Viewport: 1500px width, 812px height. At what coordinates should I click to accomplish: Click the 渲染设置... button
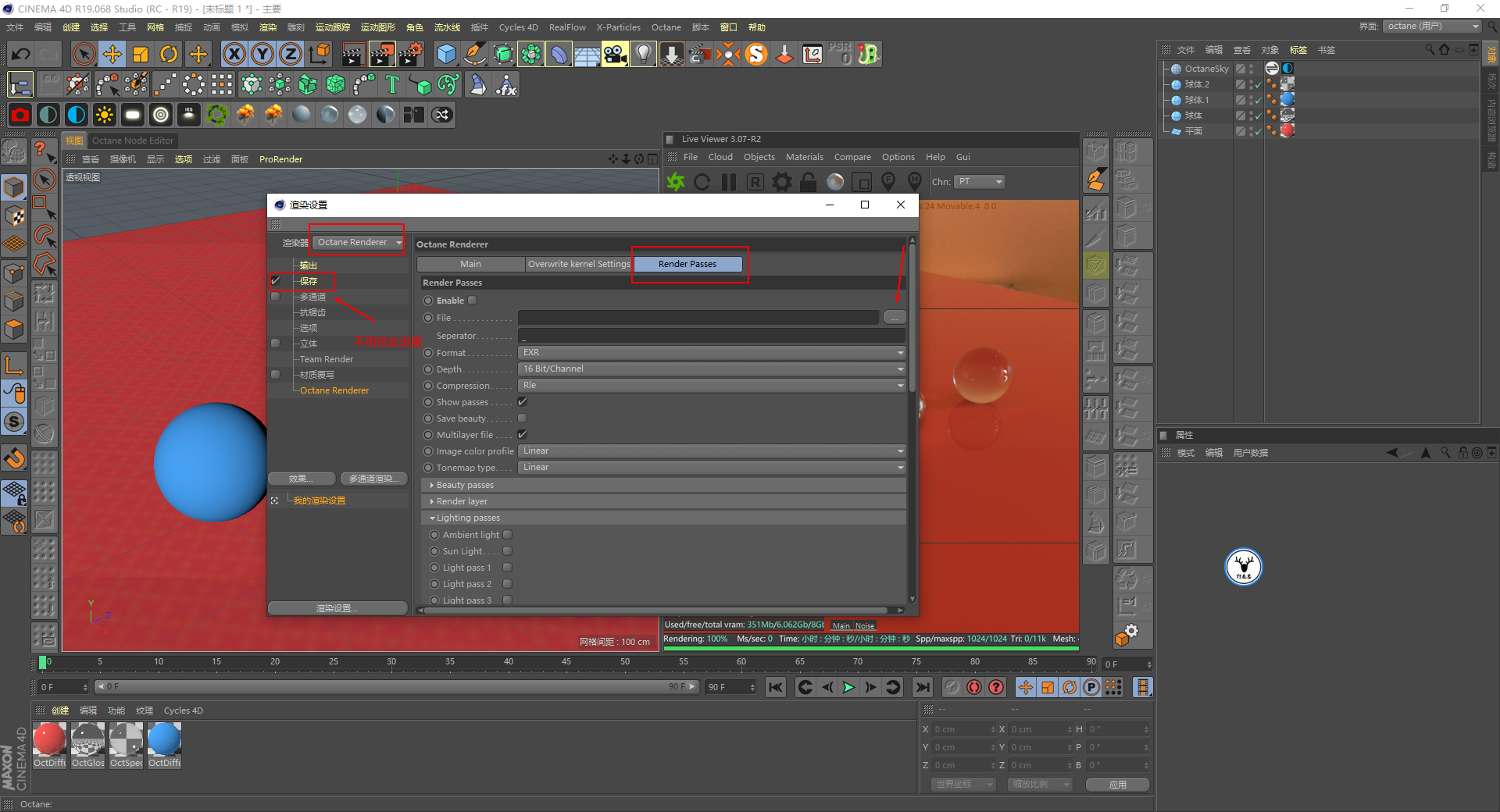pos(337,608)
